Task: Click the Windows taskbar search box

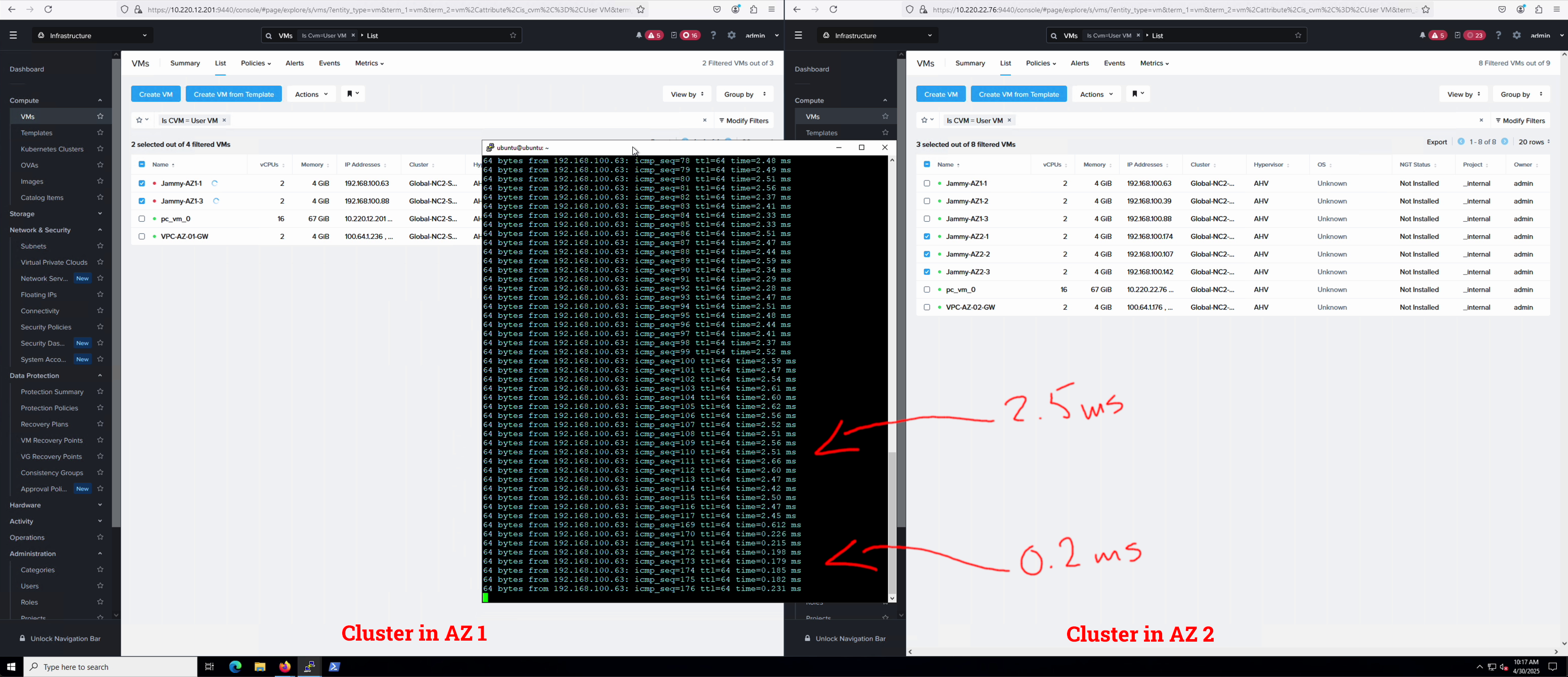Action: (111, 667)
